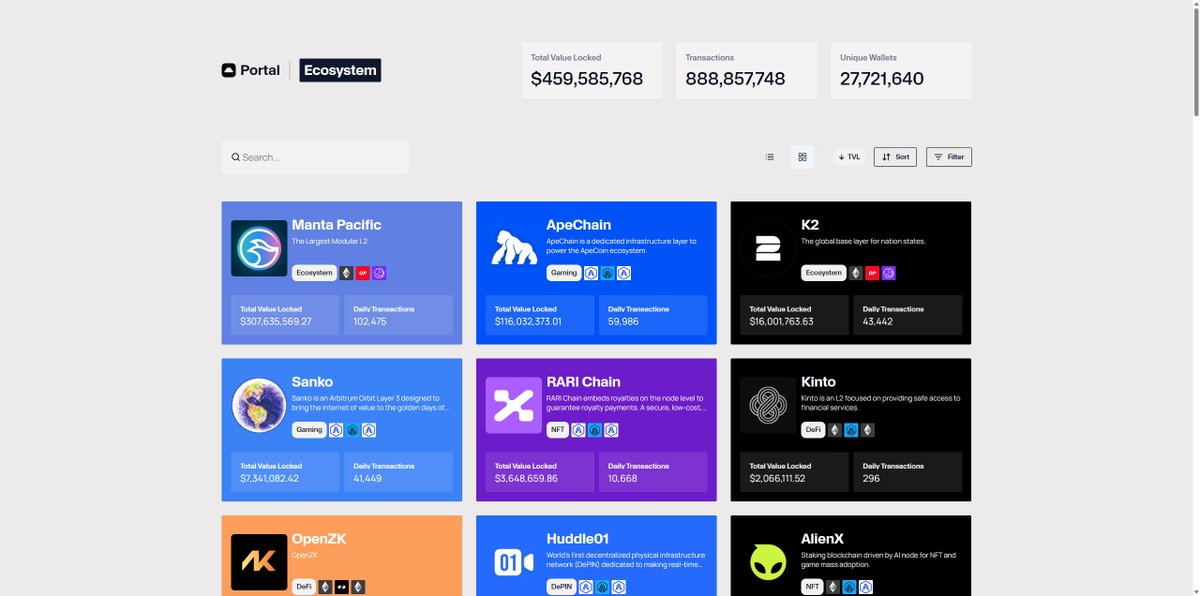Click the DeFi tag on OpenZK card
This screenshot has width=1200, height=596.
click(304, 587)
